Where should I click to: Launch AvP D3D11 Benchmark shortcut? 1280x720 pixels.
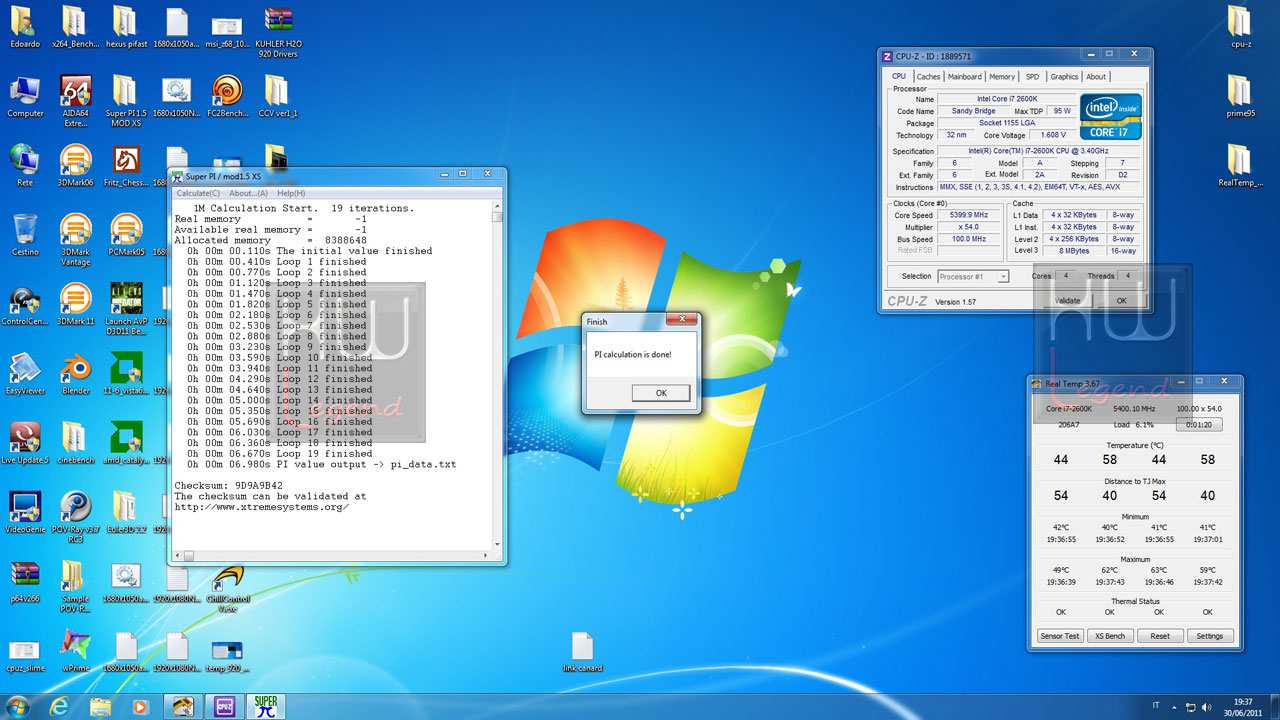(x=125, y=309)
